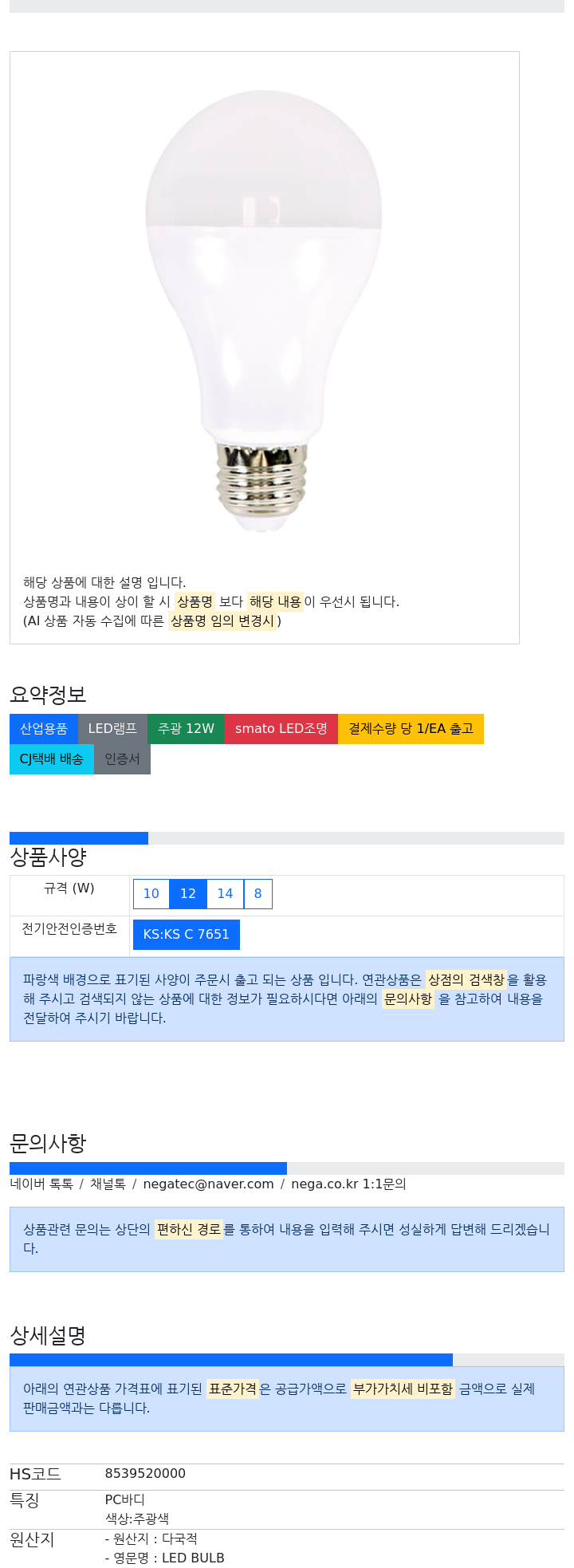
Task: Select the 14 W specification option
Action: (x=226, y=894)
